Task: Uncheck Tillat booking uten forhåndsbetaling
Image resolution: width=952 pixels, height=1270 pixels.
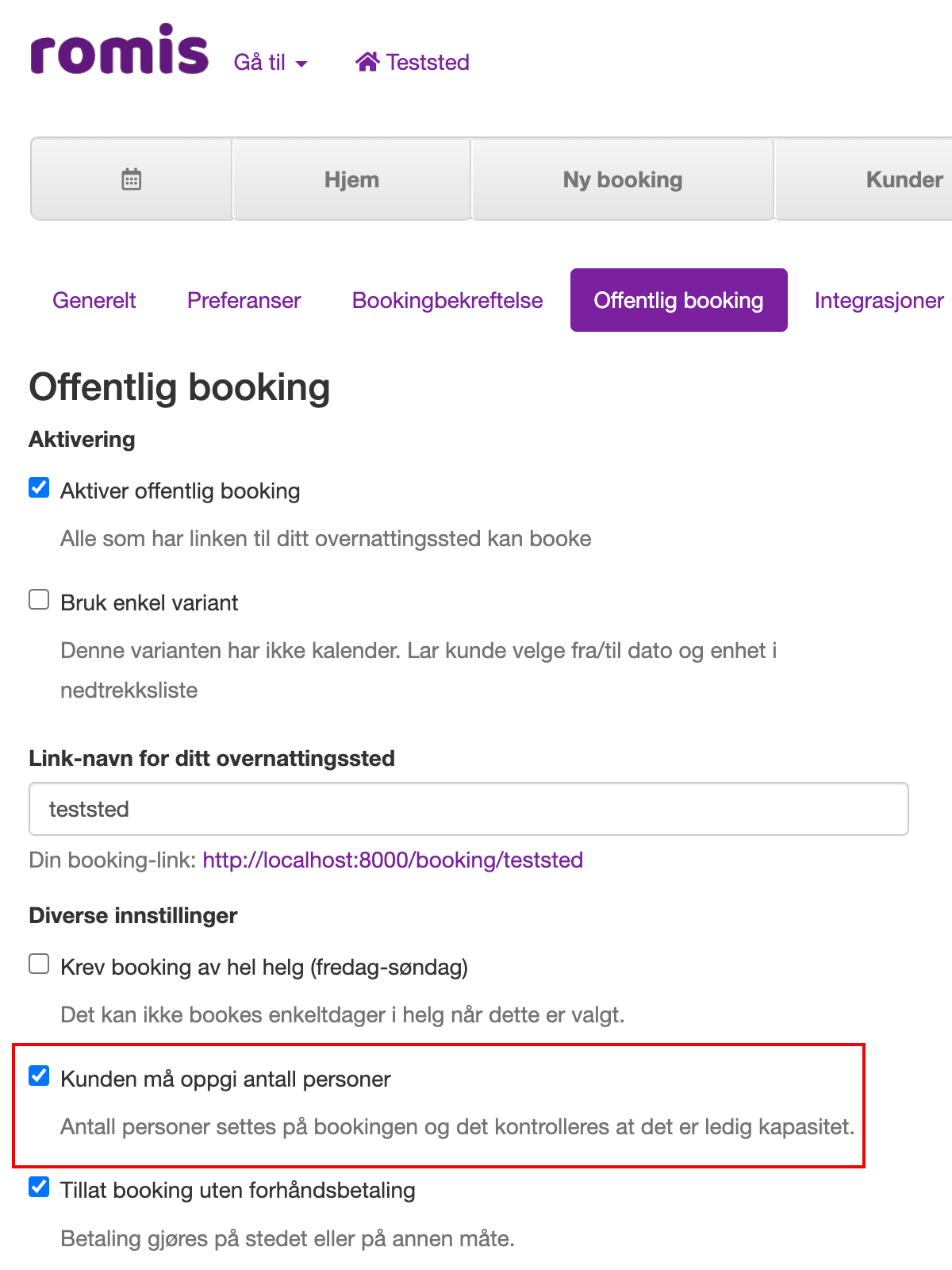Action: 39,1187
